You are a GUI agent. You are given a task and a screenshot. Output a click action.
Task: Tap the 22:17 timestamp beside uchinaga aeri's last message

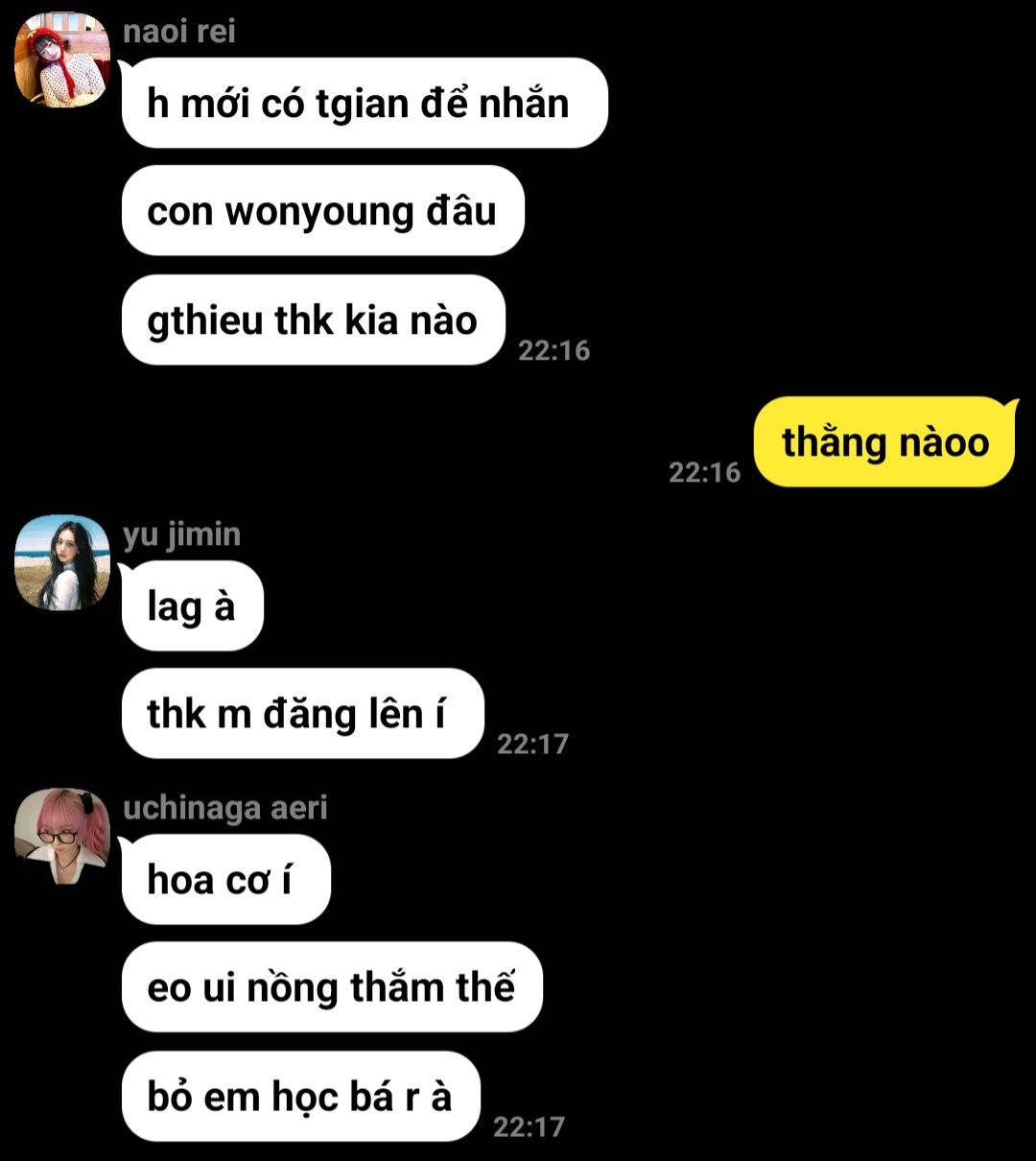[x=530, y=1126]
